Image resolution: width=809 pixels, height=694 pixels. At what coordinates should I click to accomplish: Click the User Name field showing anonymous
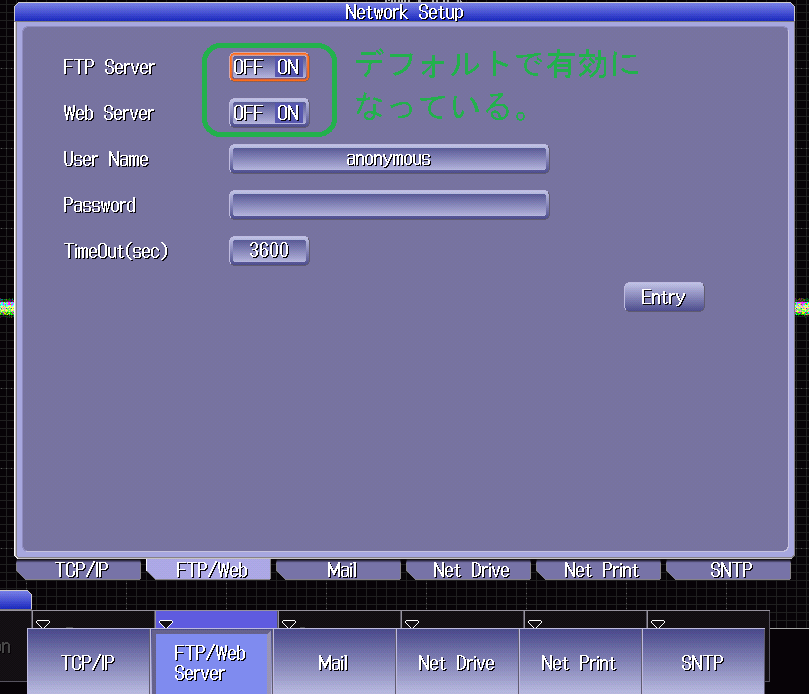(389, 159)
